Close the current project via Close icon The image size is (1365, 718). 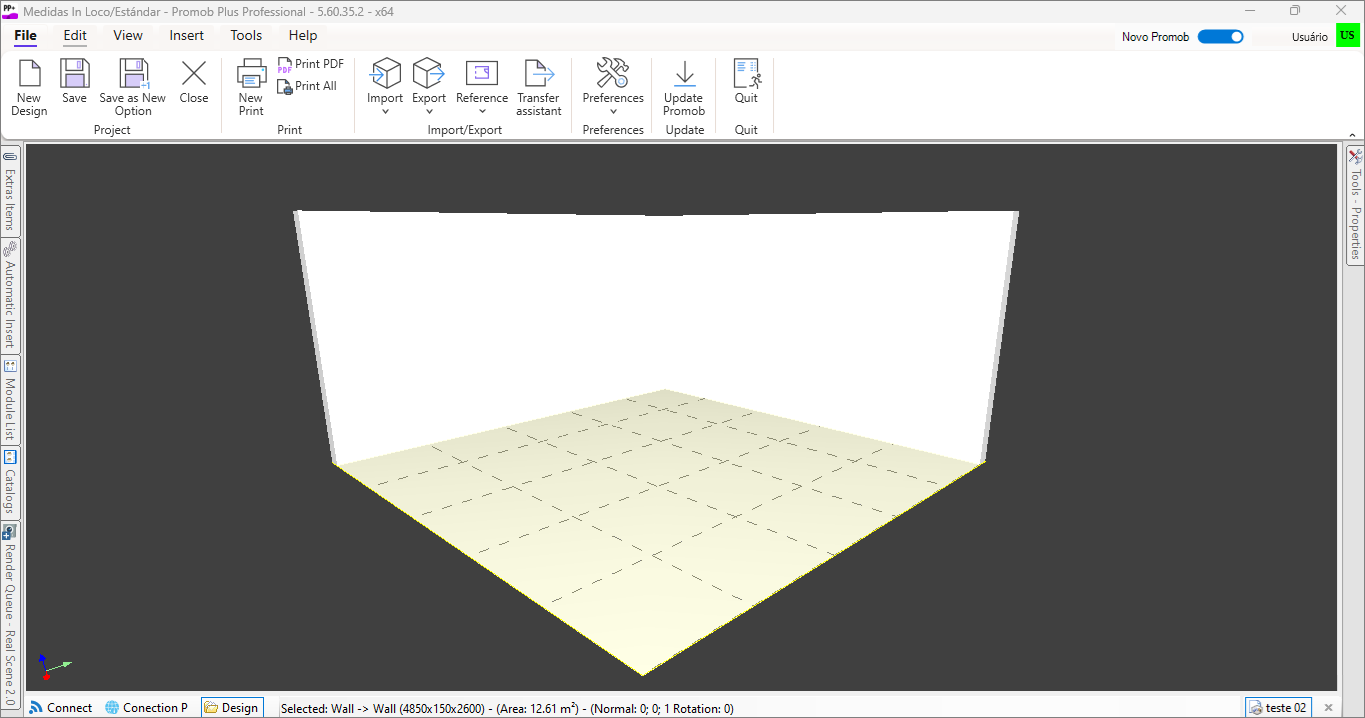tap(194, 75)
